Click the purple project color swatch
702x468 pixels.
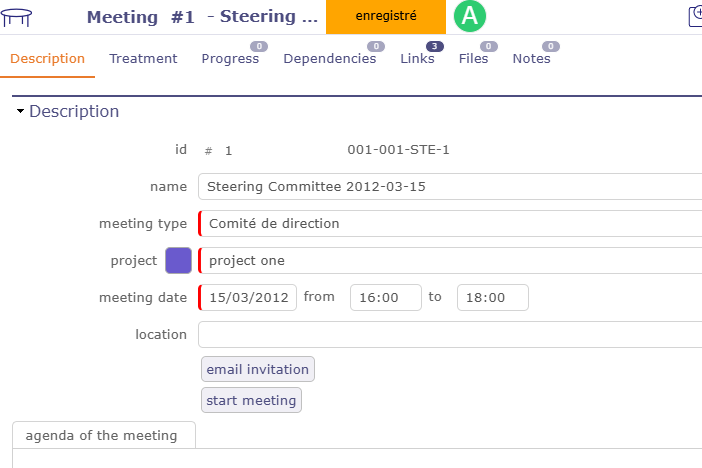pyautogui.click(x=178, y=261)
